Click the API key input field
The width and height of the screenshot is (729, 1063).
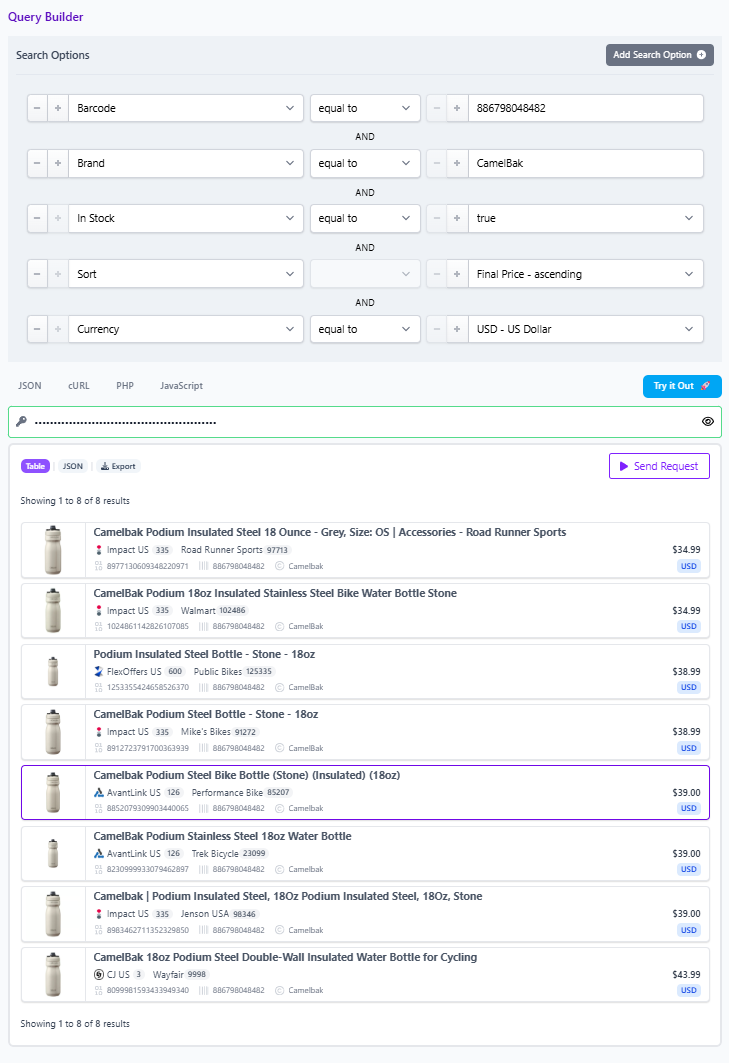[365, 422]
